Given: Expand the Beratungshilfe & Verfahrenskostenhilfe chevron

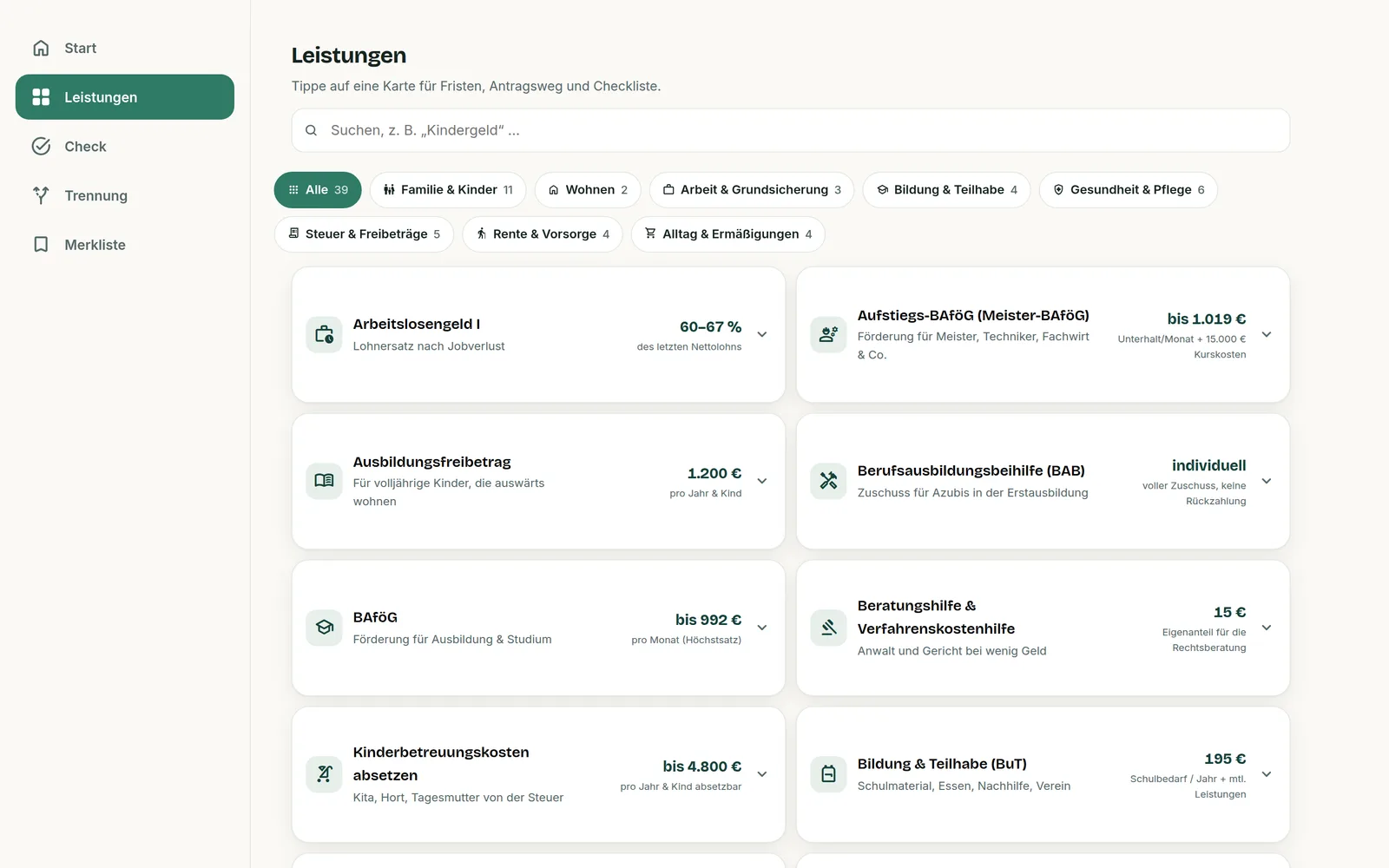Looking at the screenshot, I should click(1267, 628).
